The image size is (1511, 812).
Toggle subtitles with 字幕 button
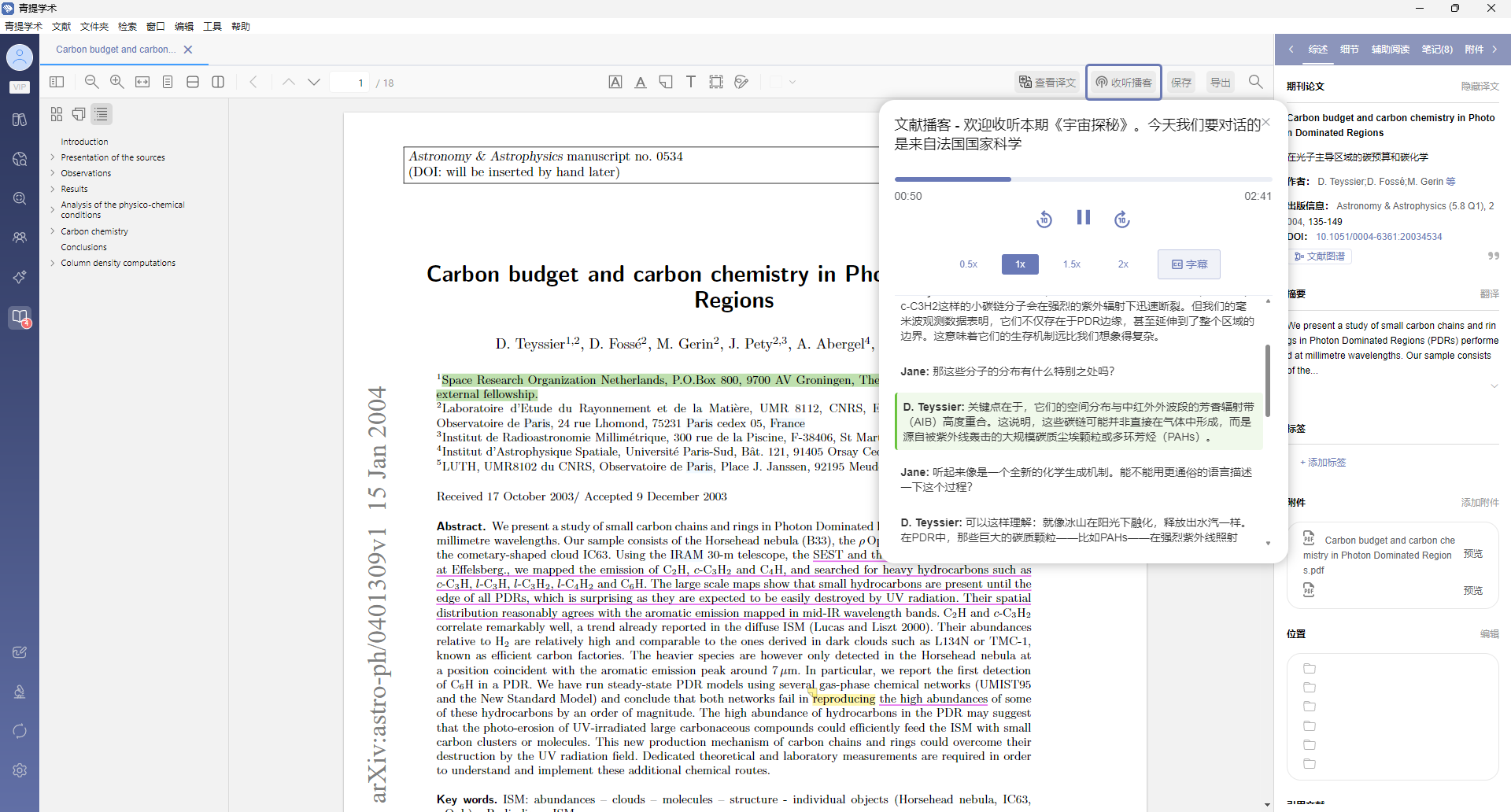click(x=1188, y=264)
